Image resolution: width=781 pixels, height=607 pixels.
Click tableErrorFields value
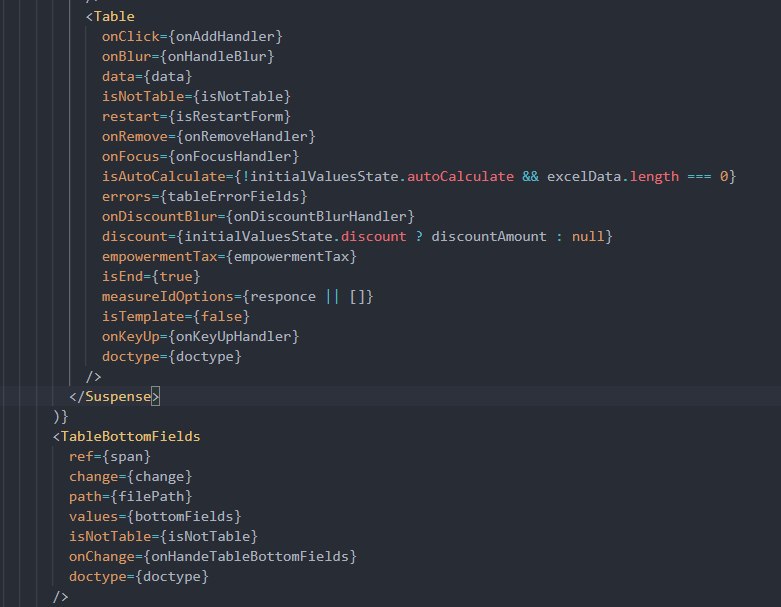click(233, 196)
